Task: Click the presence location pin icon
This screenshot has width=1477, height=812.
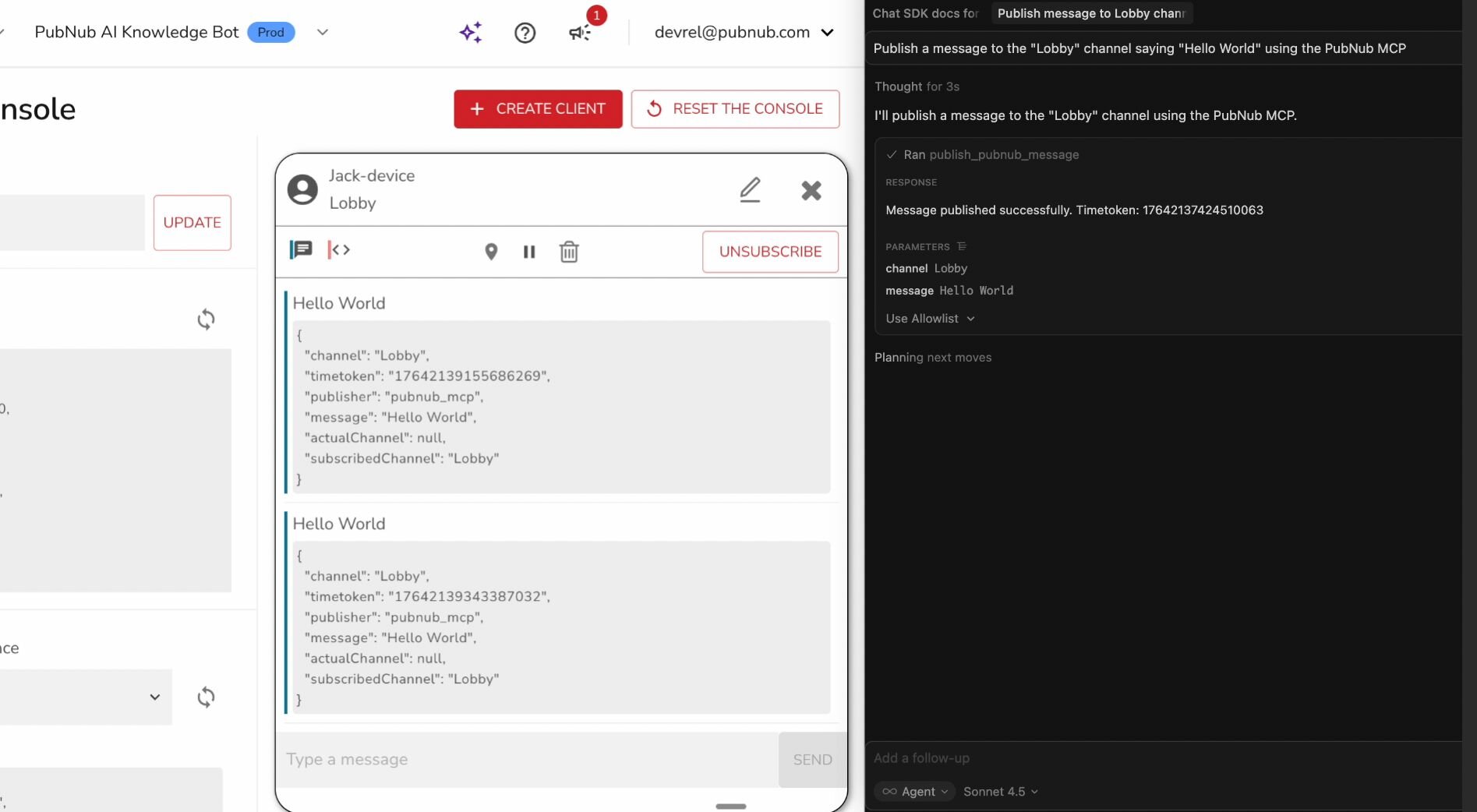Action: click(x=491, y=252)
